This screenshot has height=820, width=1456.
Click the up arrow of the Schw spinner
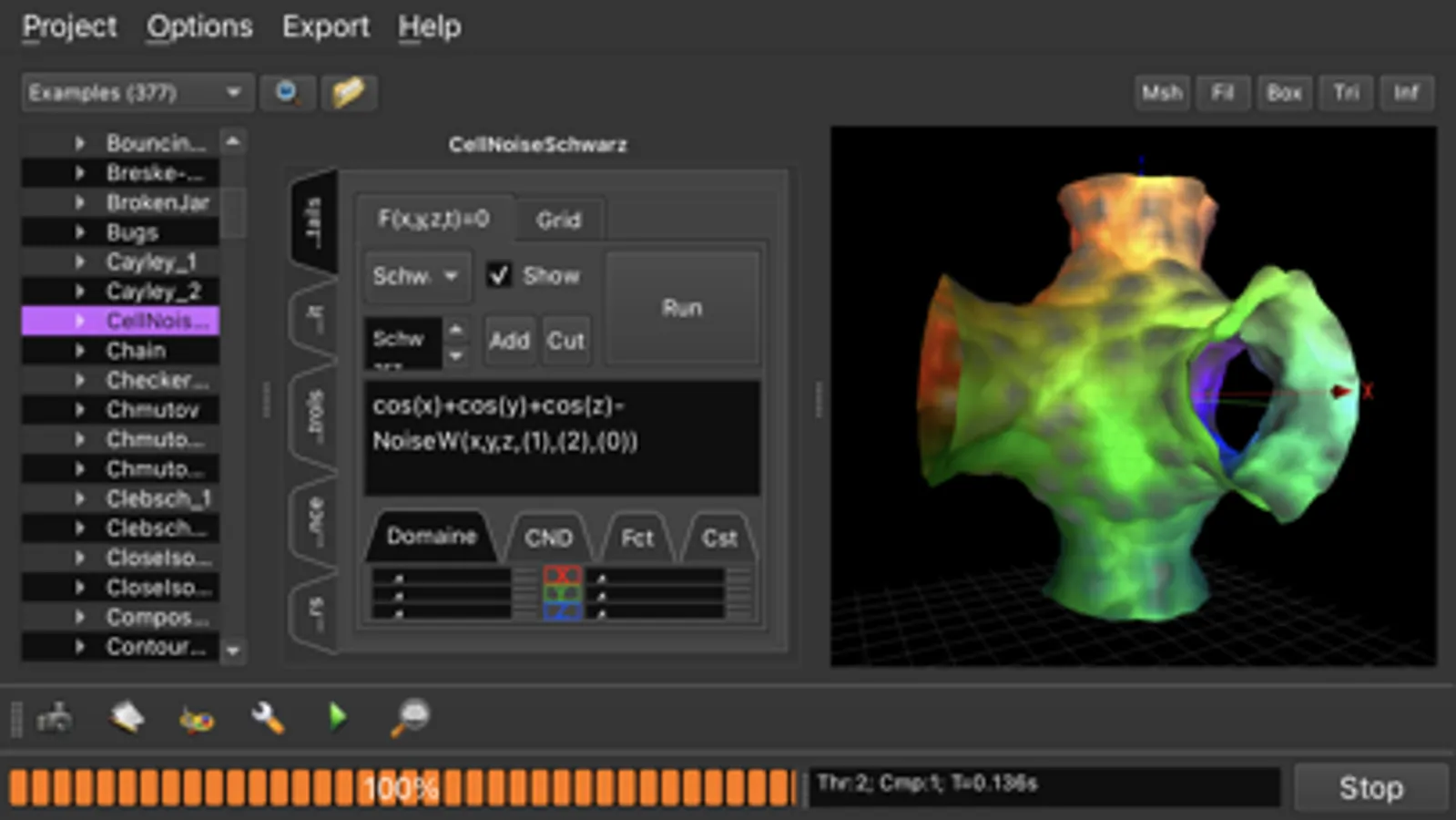pyautogui.click(x=455, y=329)
